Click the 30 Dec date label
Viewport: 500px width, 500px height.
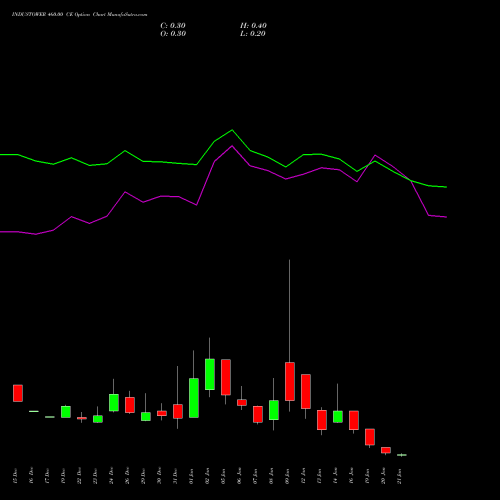tap(159, 476)
